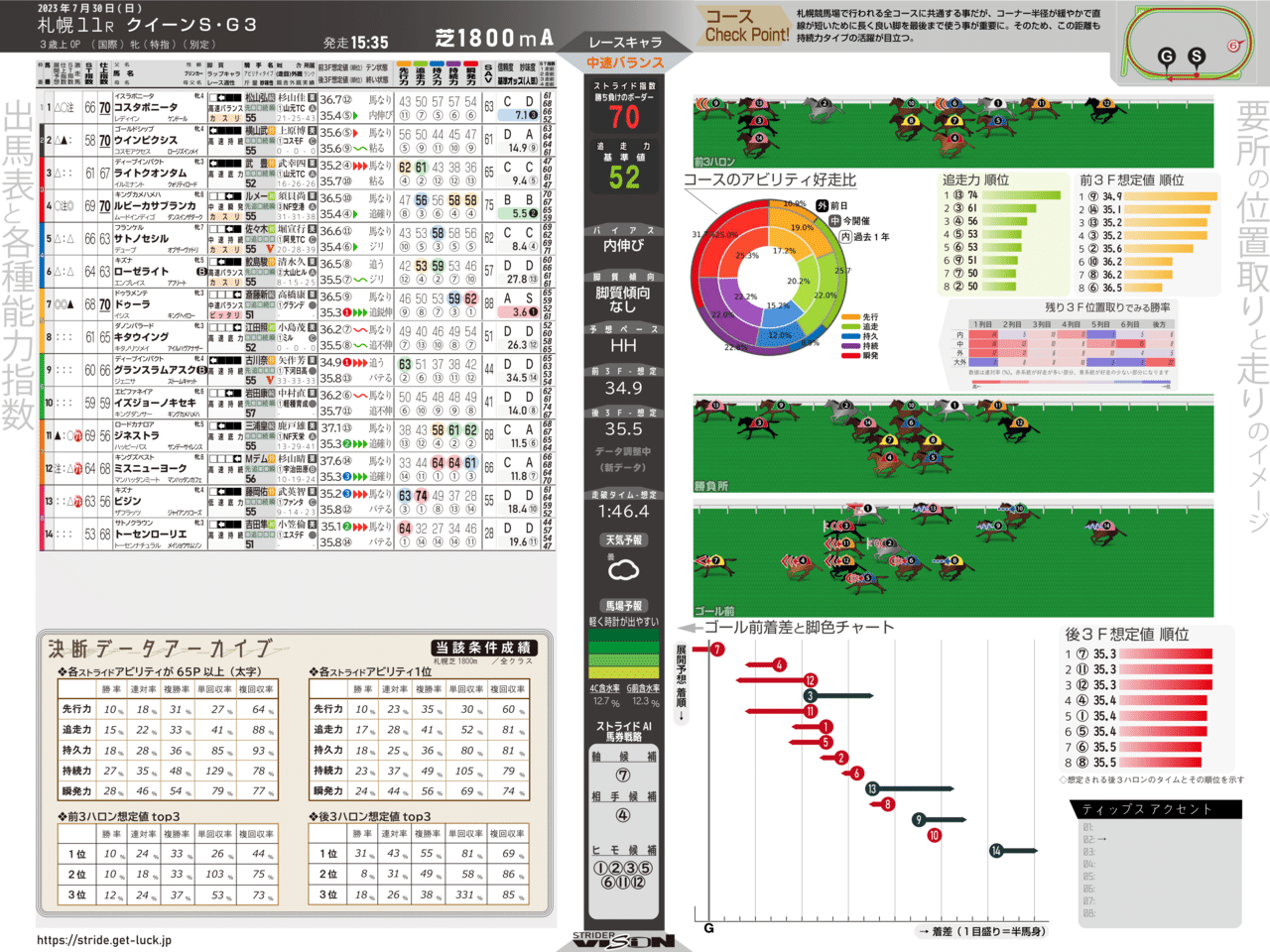
Task: Click the 後3F想定値 順位 heading
Action: (1127, 634)
